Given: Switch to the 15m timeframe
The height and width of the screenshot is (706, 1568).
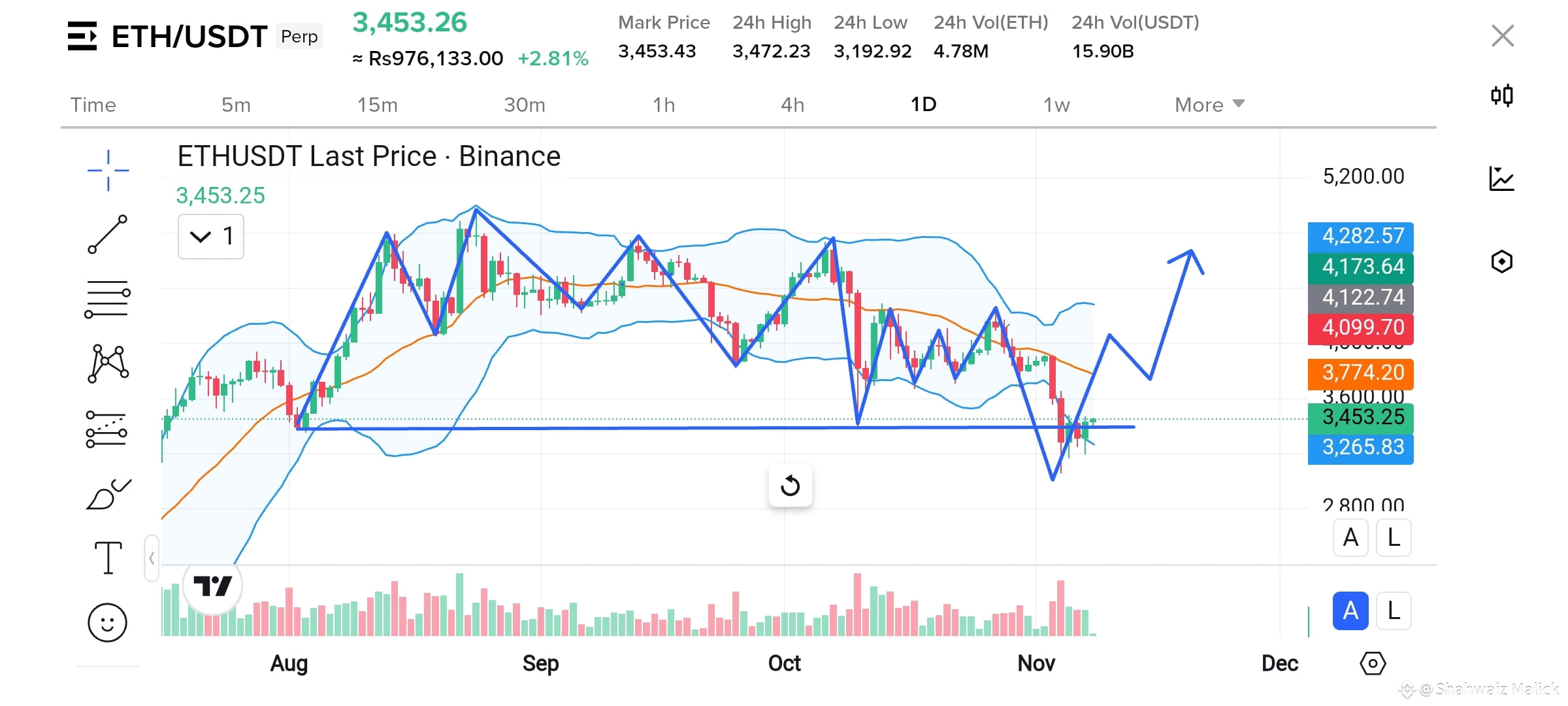Looking at the screenshot, I should 377,105.
